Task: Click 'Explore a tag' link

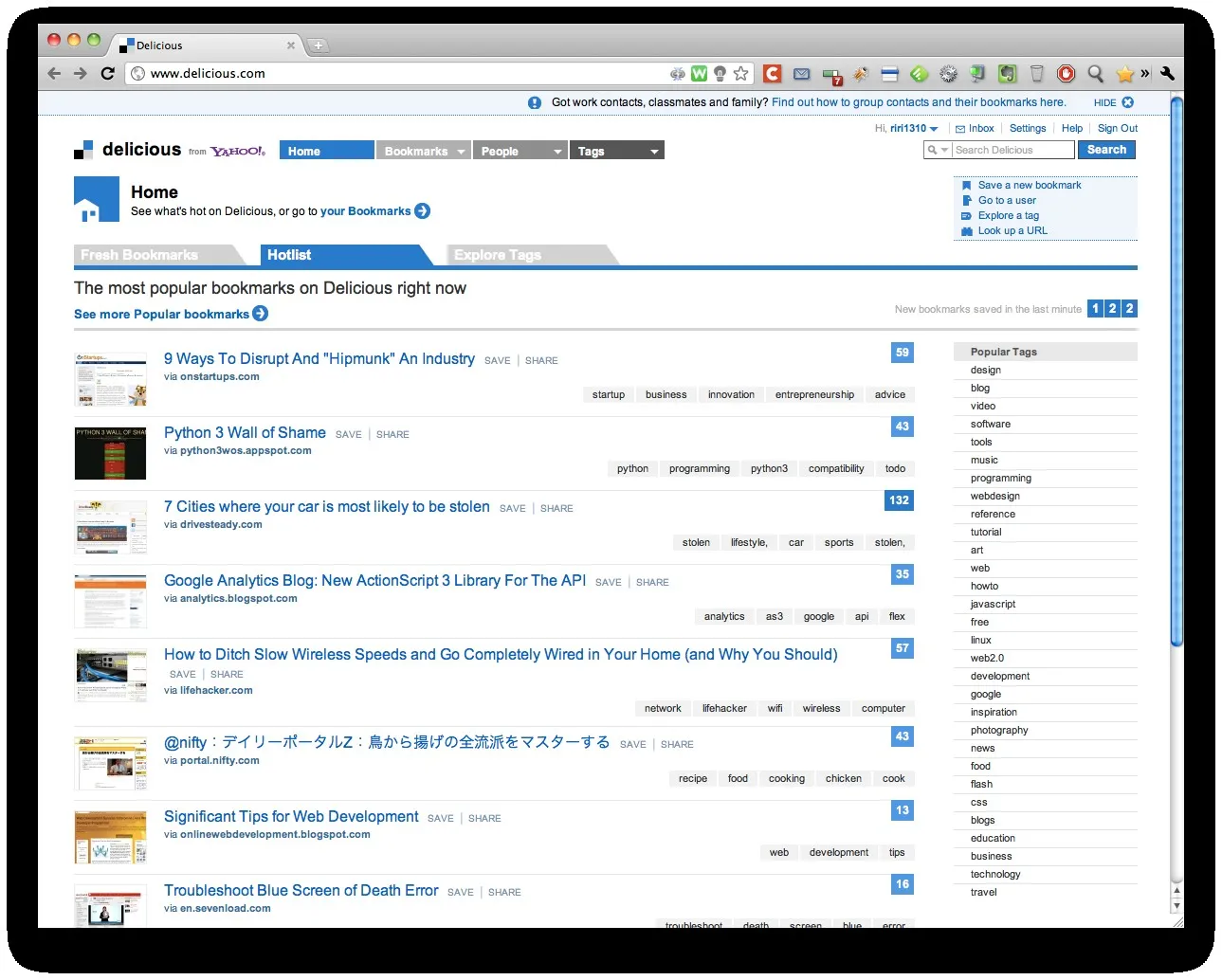Action: [x=1009, y=216]
